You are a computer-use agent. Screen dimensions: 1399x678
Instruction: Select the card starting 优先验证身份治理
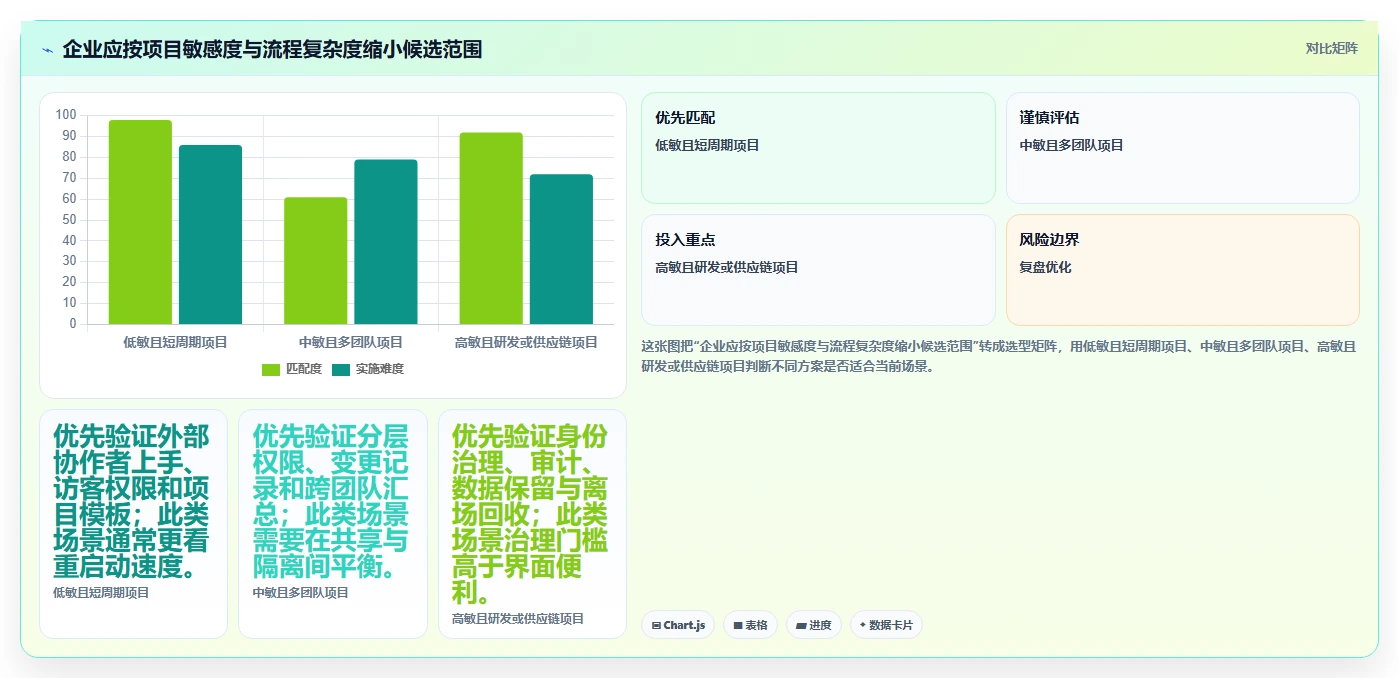click(x=532, y=523)
